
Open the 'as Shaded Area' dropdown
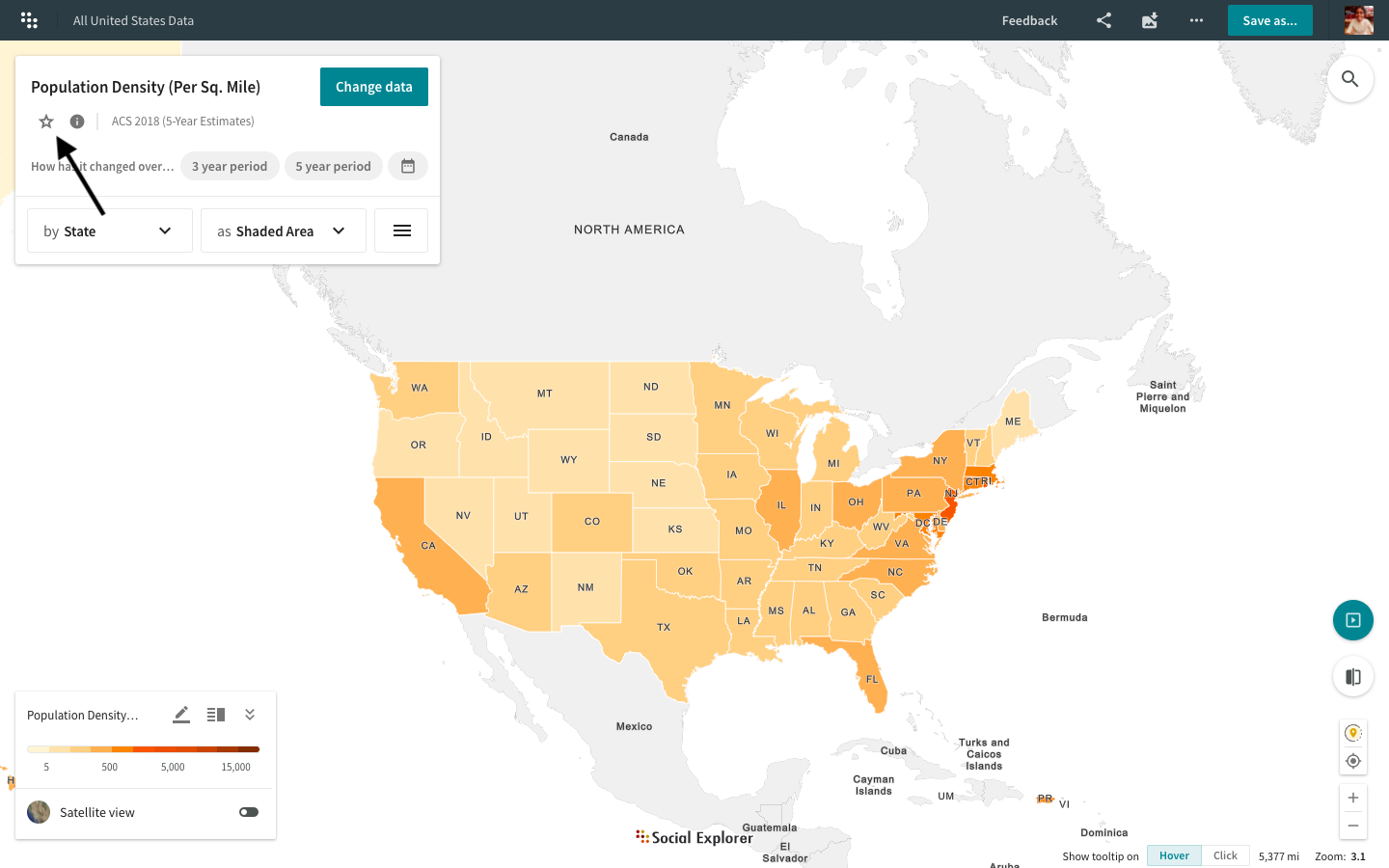pyautogui.click(x=283, y=231)
